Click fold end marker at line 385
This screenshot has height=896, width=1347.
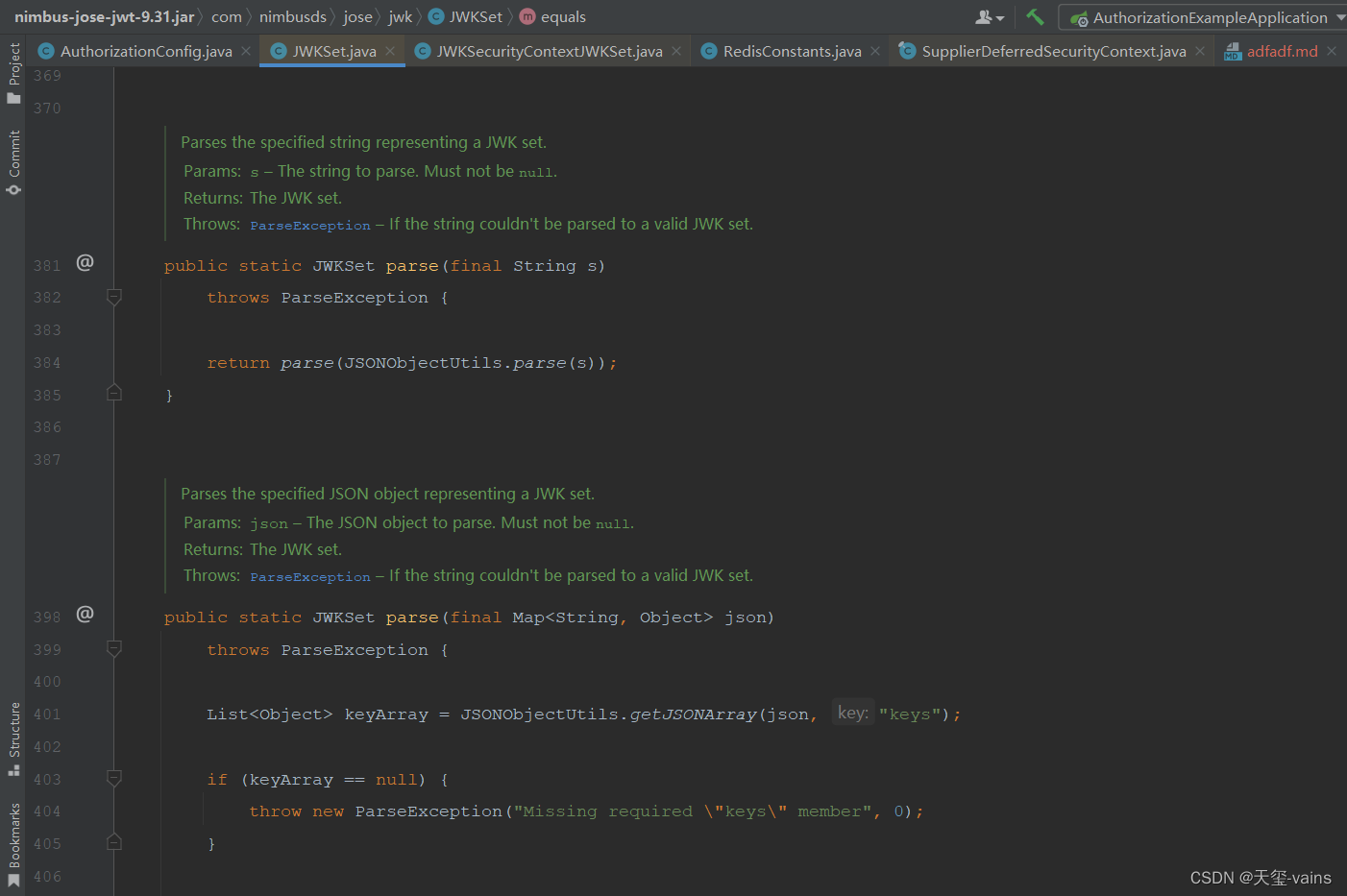(113, 392)
